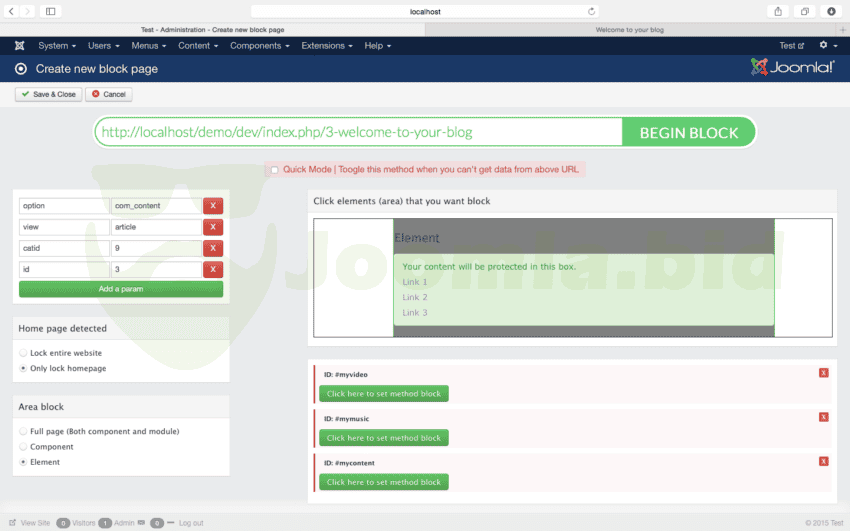This screenshot has height=531, width=850.
Task: Delete the 'catid' parameter with red X
Action: coord(213,248)
